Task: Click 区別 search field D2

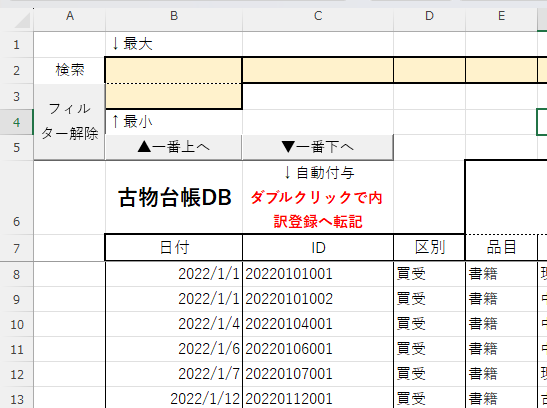Action: click(x=429, y=70)
